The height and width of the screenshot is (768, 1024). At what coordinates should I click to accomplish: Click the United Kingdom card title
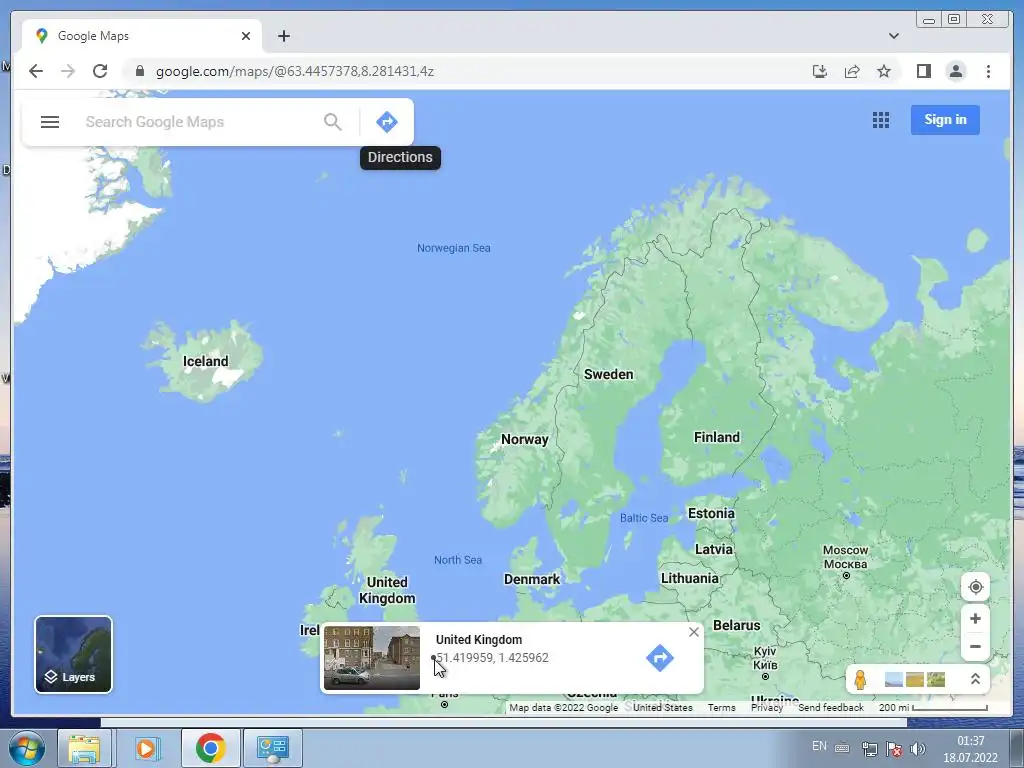click(x=479, y=639)
